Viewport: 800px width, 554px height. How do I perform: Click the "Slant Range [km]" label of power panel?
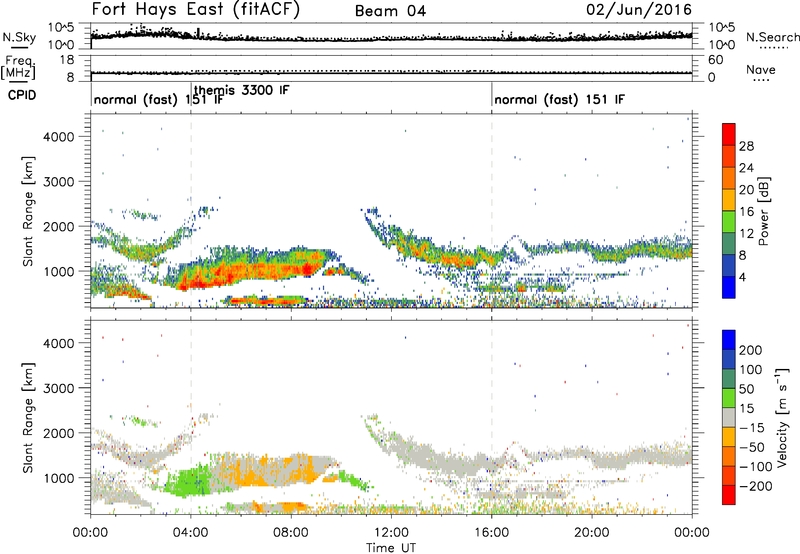[x=28, y=211]
